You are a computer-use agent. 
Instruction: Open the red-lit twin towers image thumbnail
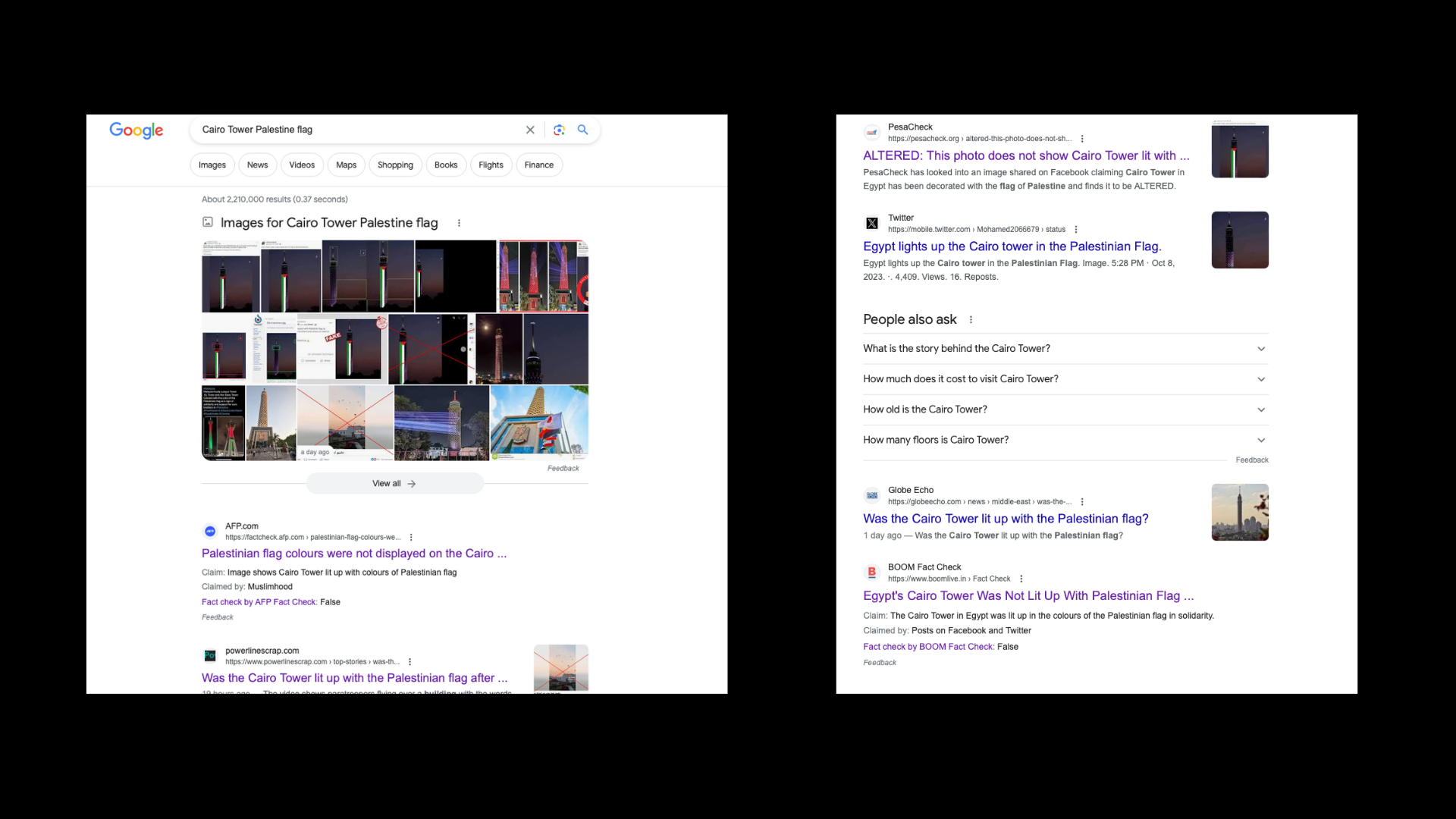pos(543,276)
